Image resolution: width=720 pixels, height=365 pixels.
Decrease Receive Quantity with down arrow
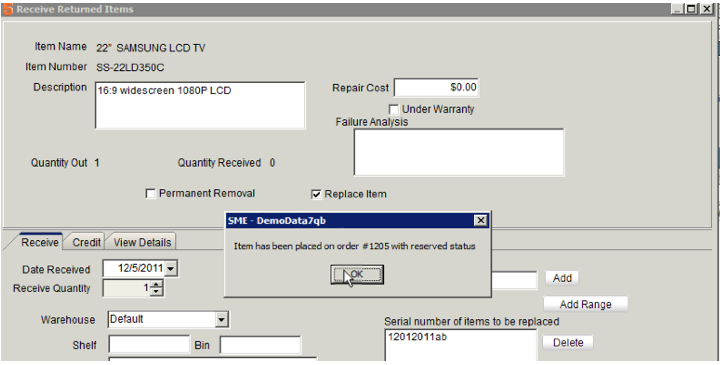pos(157,292)
